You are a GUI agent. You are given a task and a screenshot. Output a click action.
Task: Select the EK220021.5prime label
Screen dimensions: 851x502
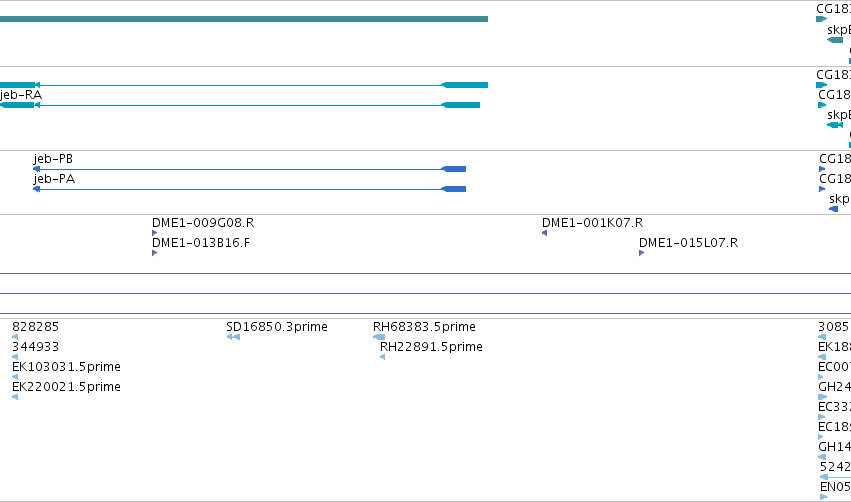[66, 387]
